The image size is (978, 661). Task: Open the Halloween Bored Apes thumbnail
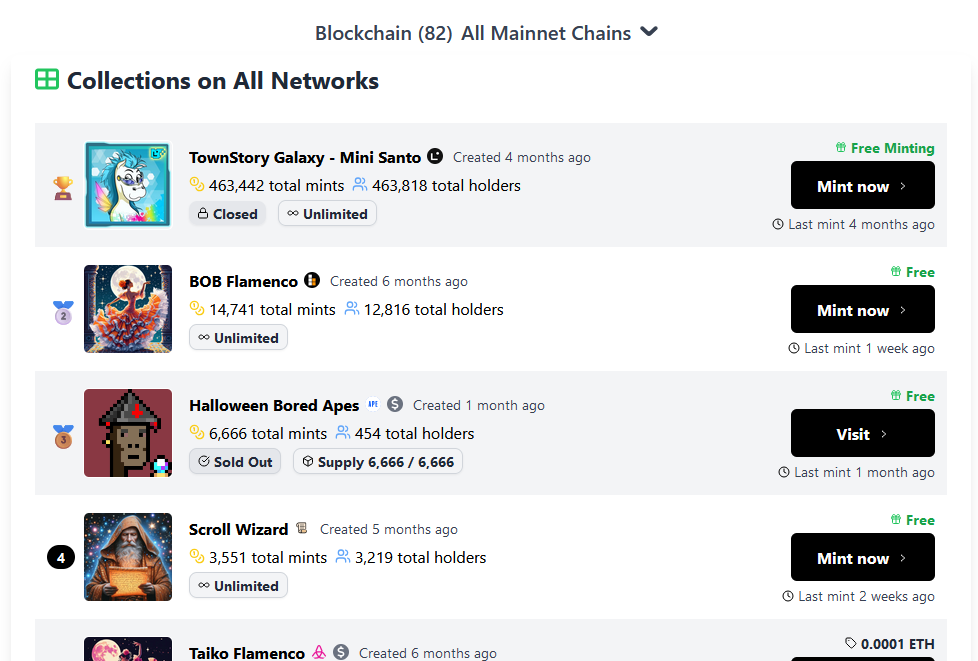pyautogui.click(x=128, y=433)
